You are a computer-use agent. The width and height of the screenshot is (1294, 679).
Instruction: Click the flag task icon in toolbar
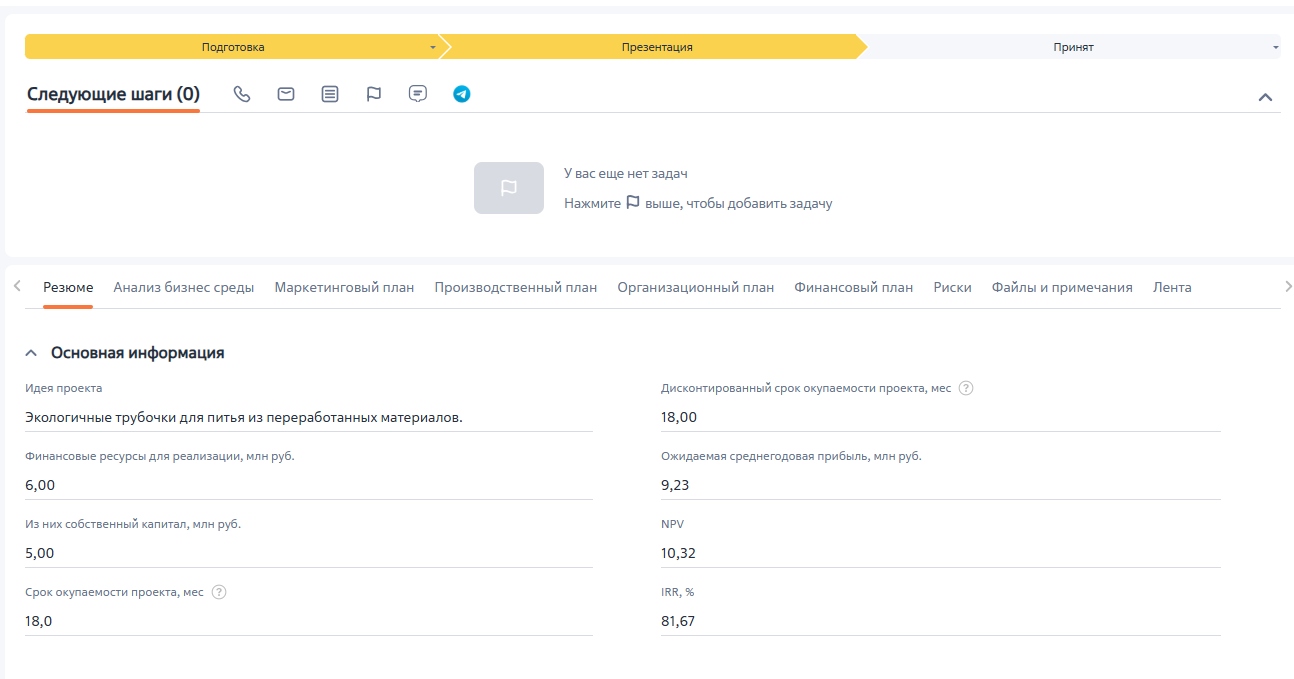click(x=374, y=94)
